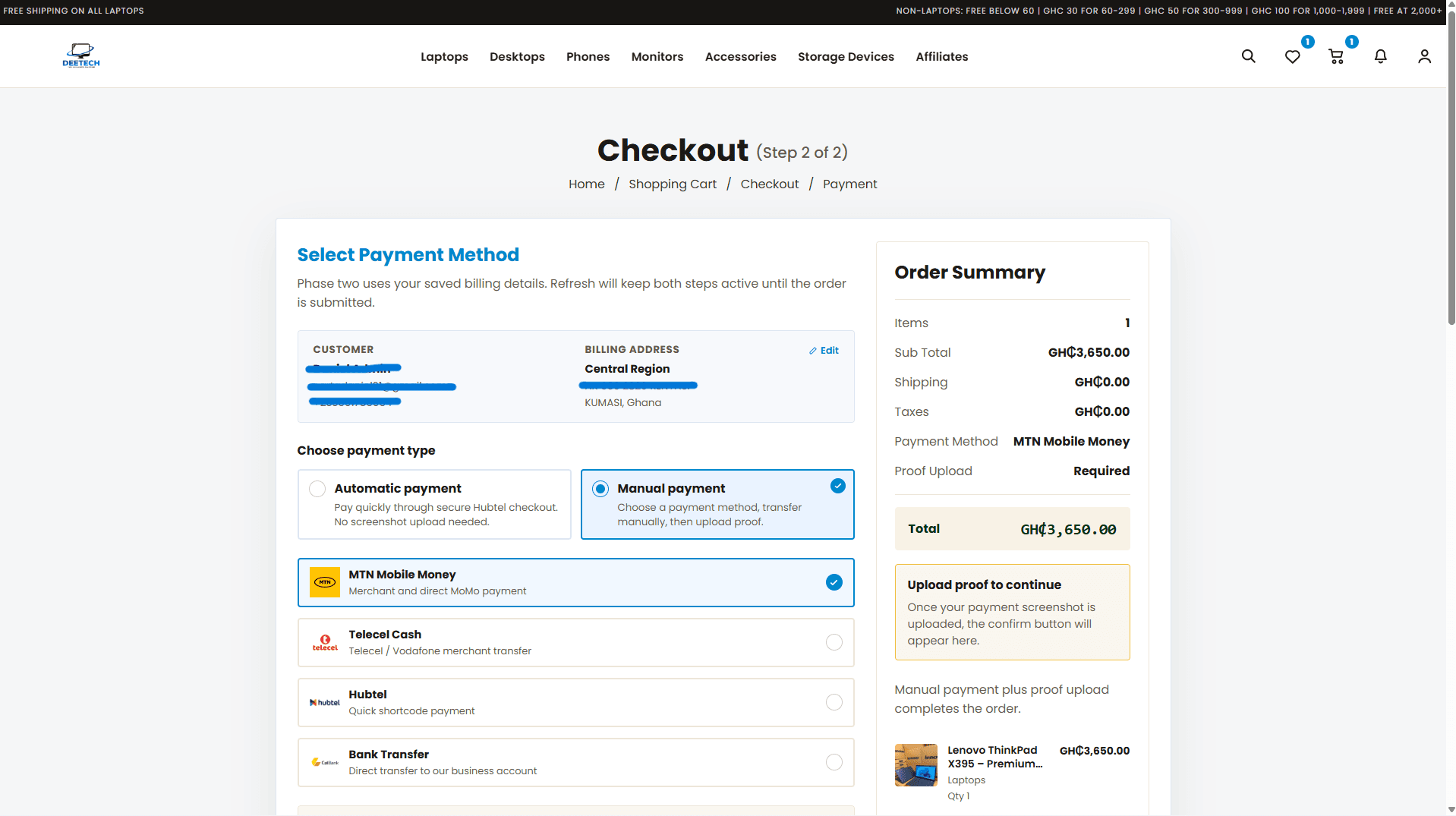The image size is (1456, 816).
Task: Click the Checkout breadcrumb link
Action: click(769, 184)
